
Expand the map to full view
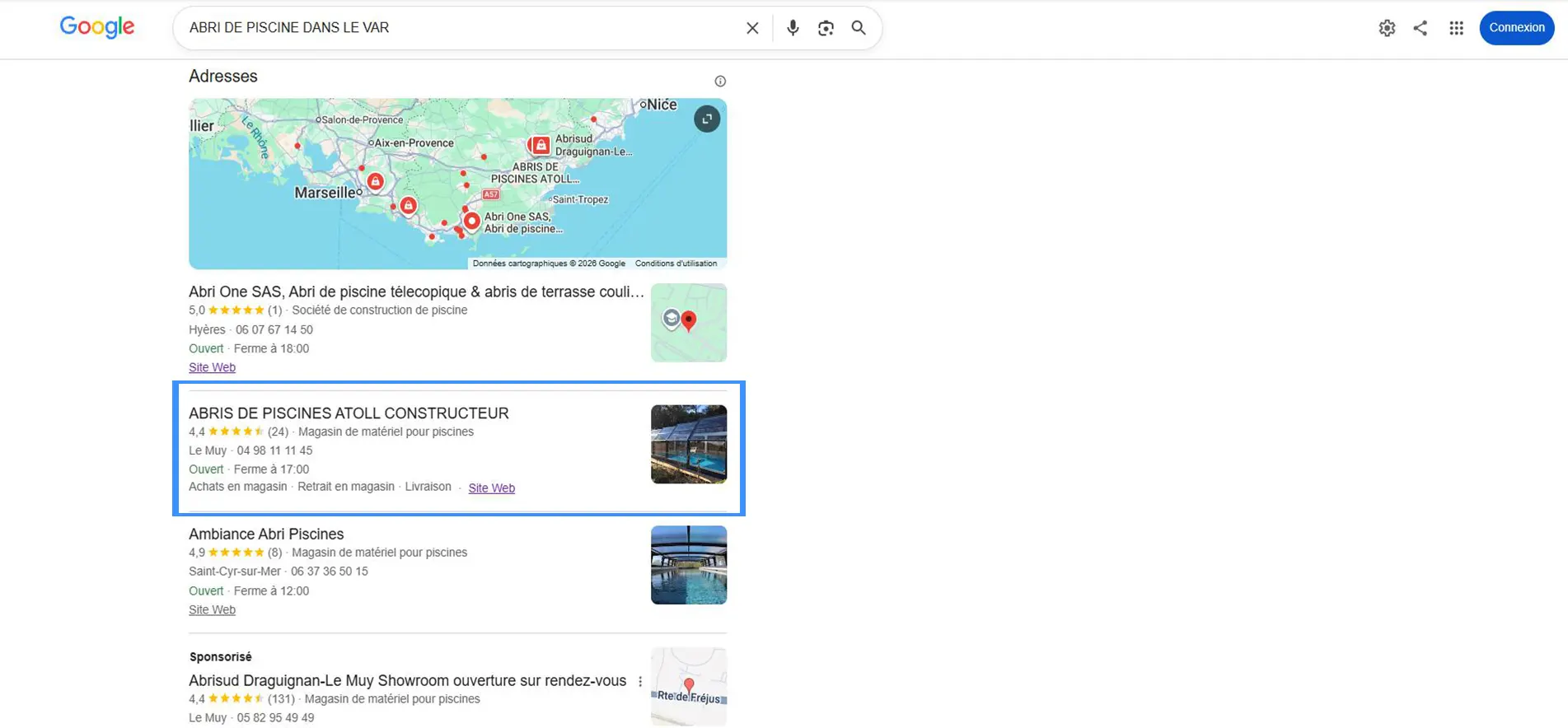point(707,119)
